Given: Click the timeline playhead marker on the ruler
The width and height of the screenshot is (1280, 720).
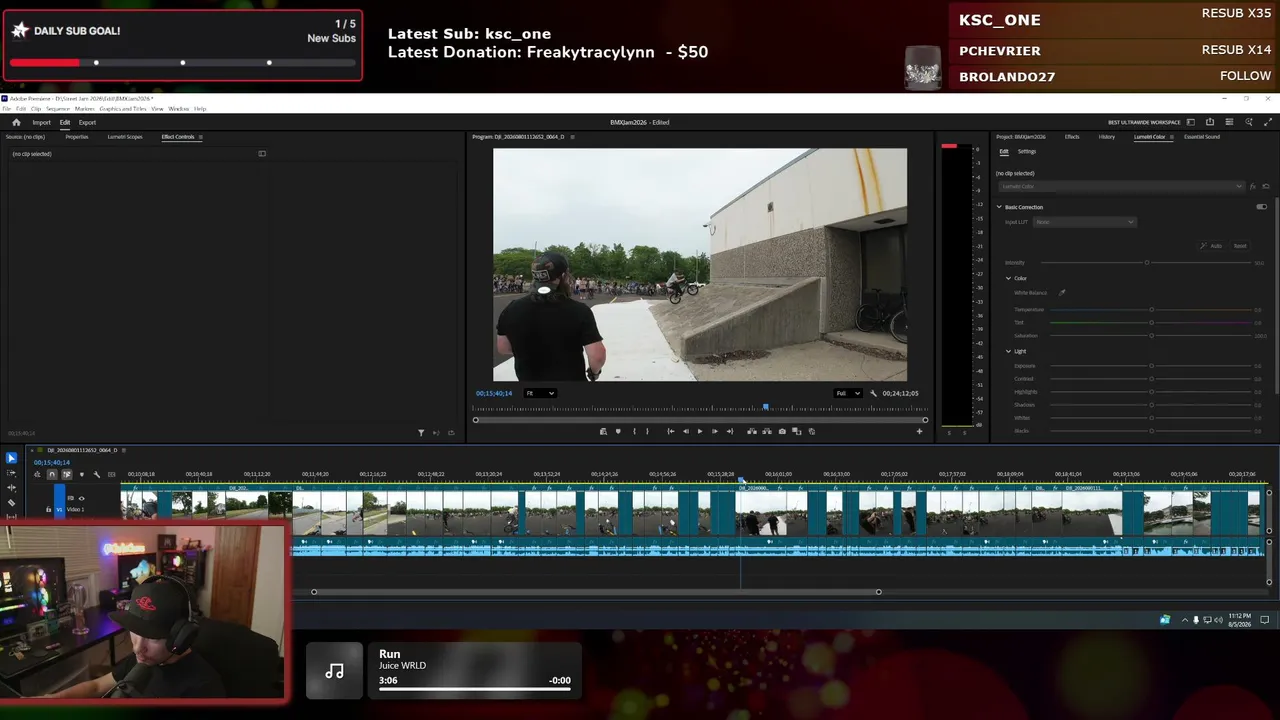Looking at the screenshot, I should (741, 480).
